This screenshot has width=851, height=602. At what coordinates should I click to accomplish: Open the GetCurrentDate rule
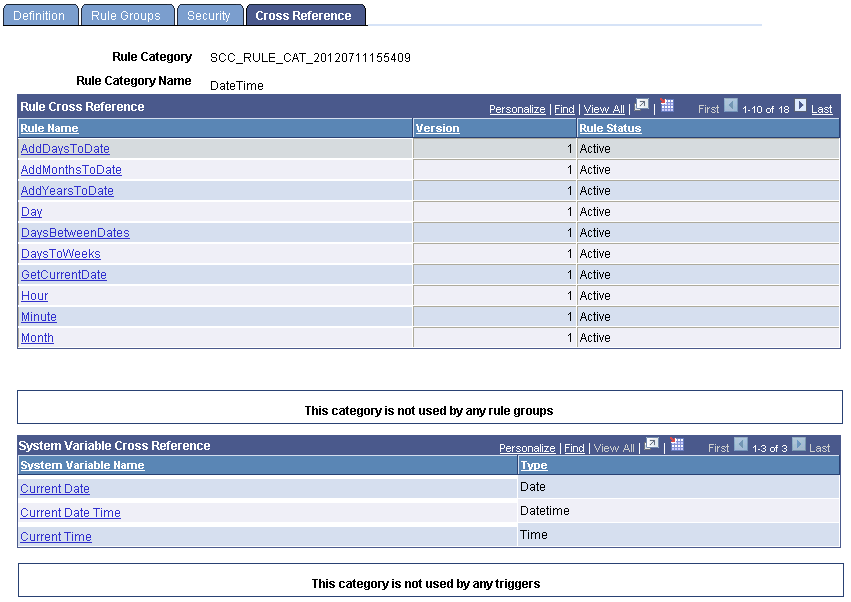(x=63, y=274)
